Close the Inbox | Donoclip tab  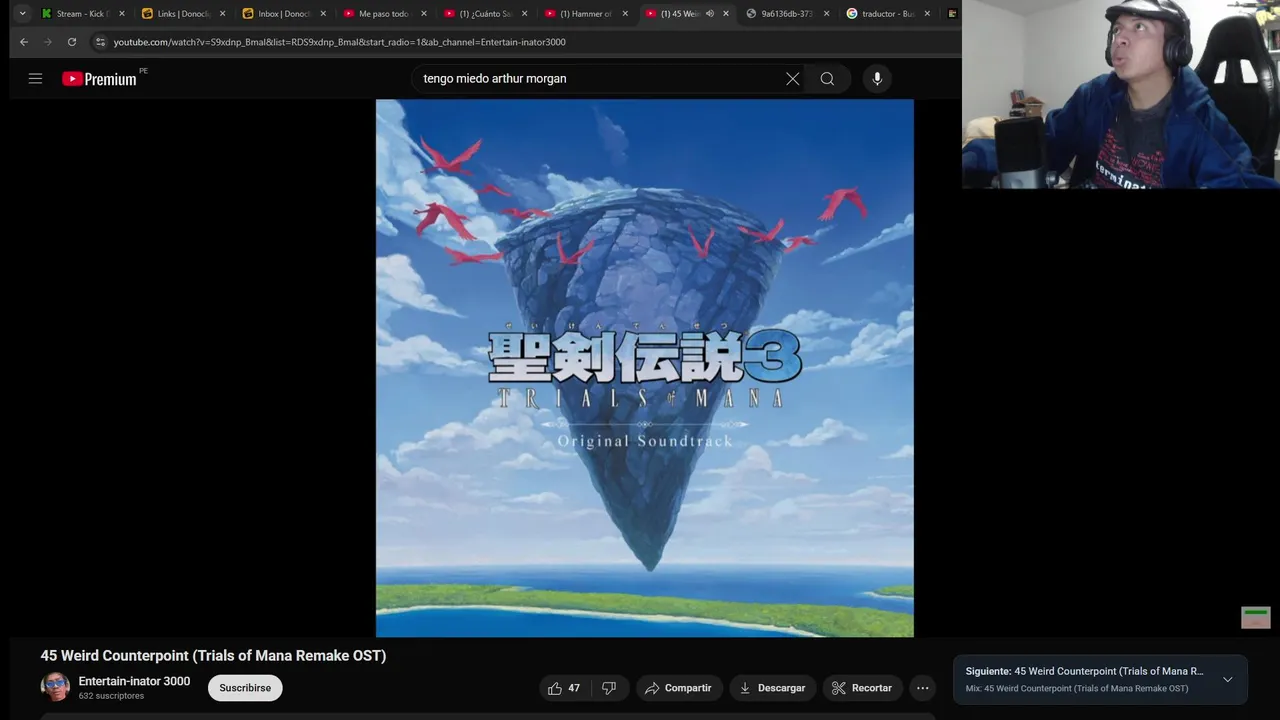323,14
